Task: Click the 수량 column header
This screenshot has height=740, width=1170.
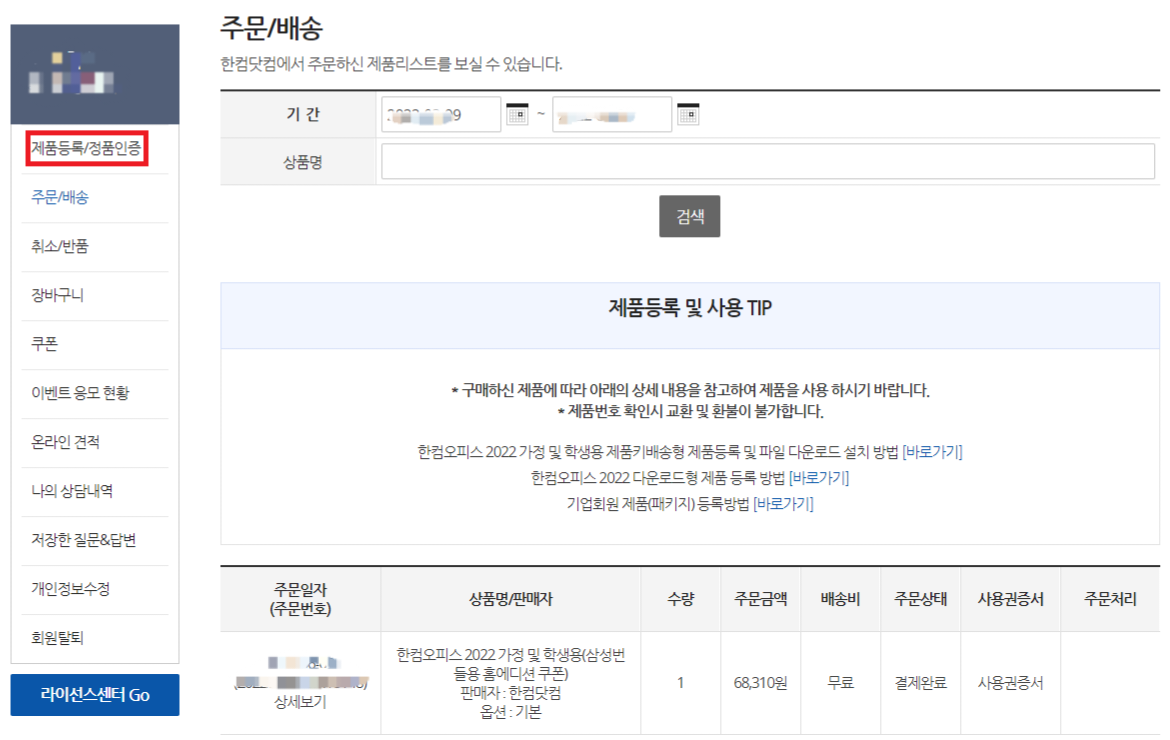Action: click(x=681, y=599)
